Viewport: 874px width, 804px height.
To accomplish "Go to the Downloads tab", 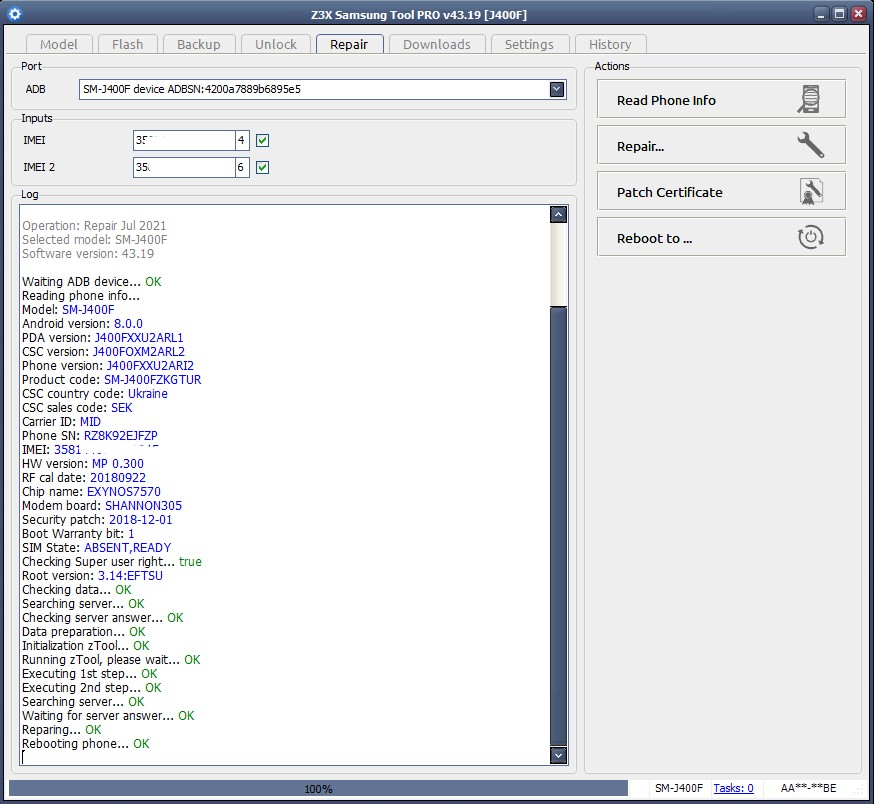I will (437, 44).
